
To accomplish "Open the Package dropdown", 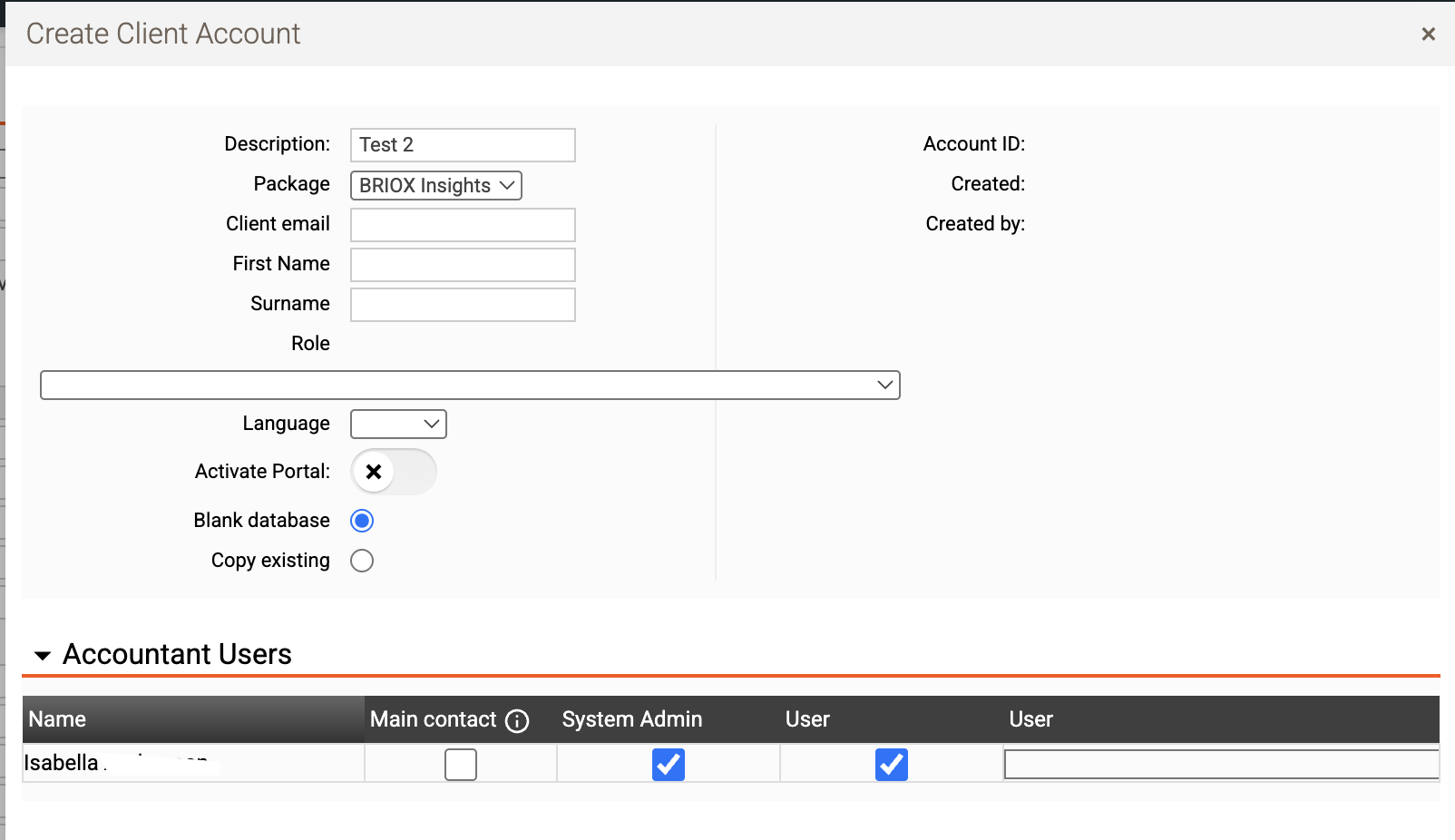I will (x=435, y=185).
